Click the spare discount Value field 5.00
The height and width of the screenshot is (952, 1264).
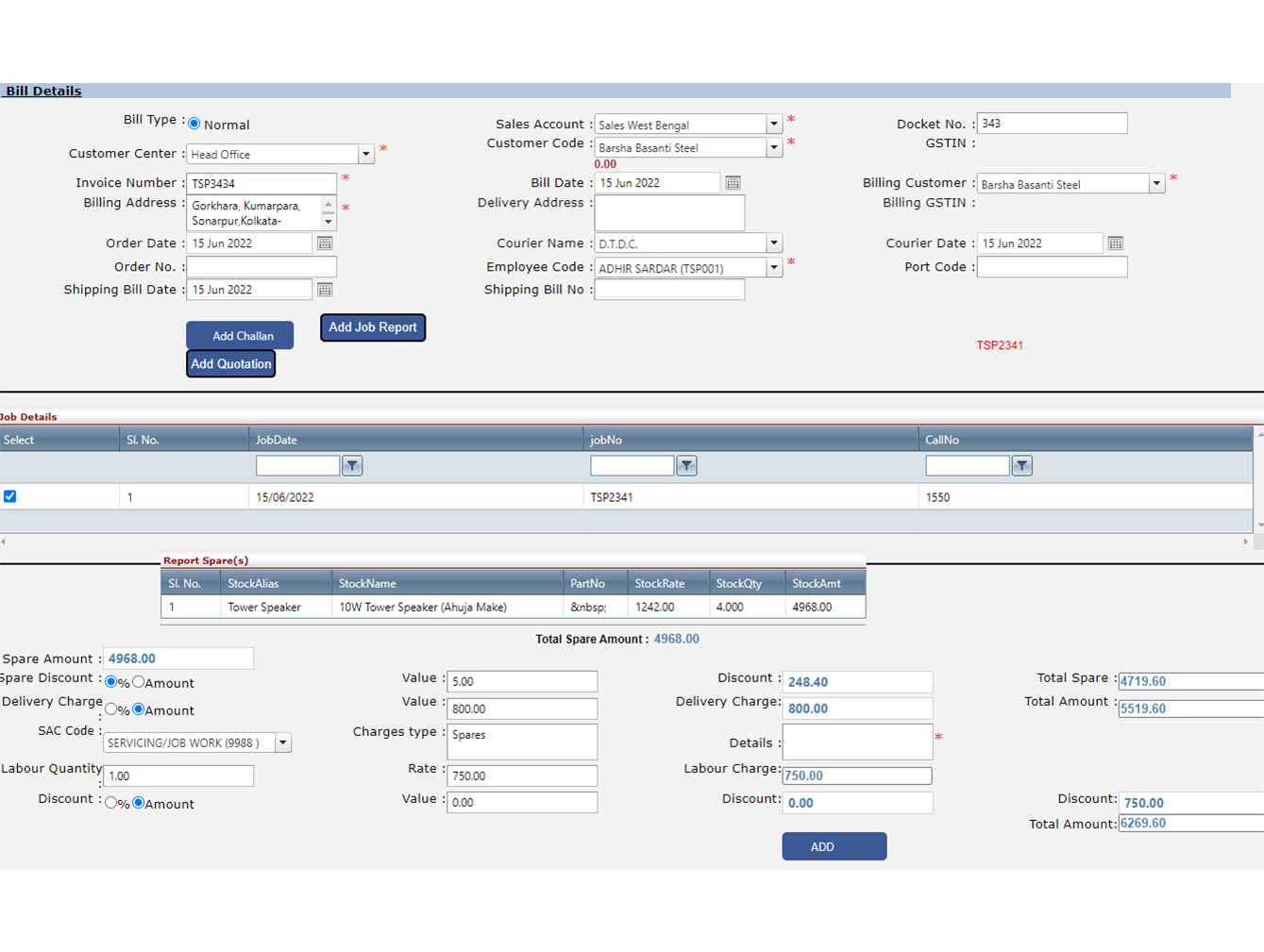[x=522, y=681]
